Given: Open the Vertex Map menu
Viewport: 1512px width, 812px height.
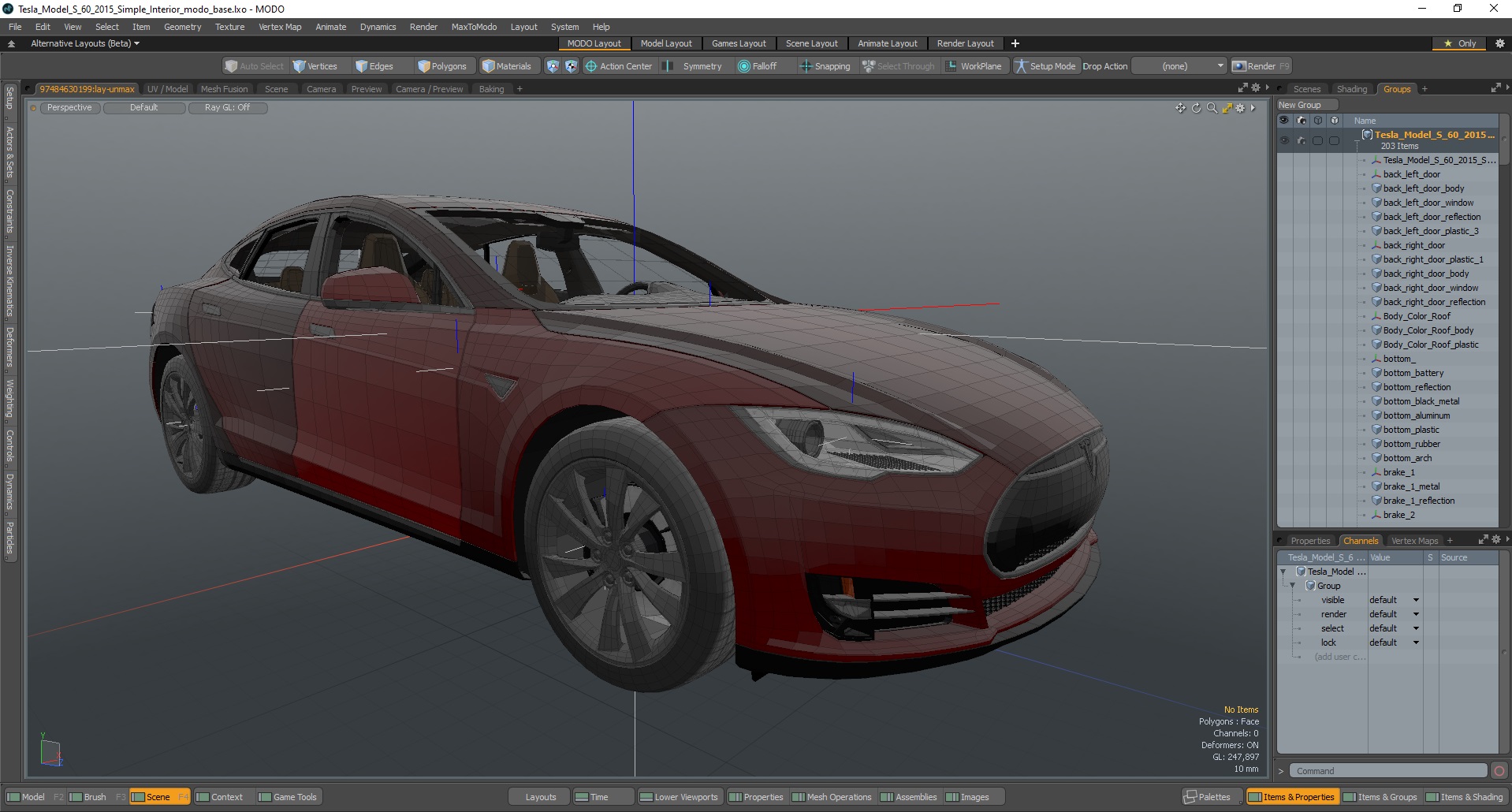Looking at the screenshot, I should (280, 27).
